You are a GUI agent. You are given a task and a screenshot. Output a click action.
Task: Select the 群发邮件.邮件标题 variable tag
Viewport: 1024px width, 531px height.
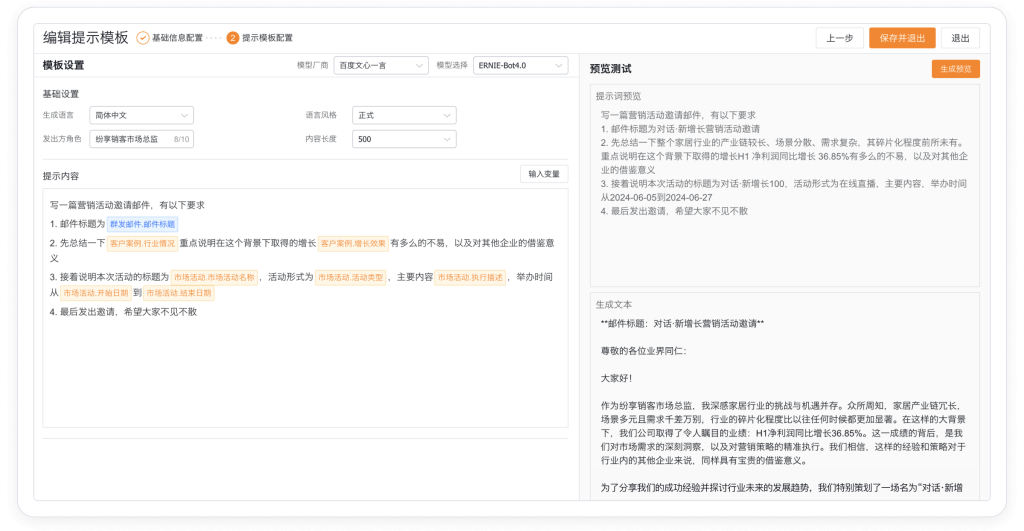point(142,224)
